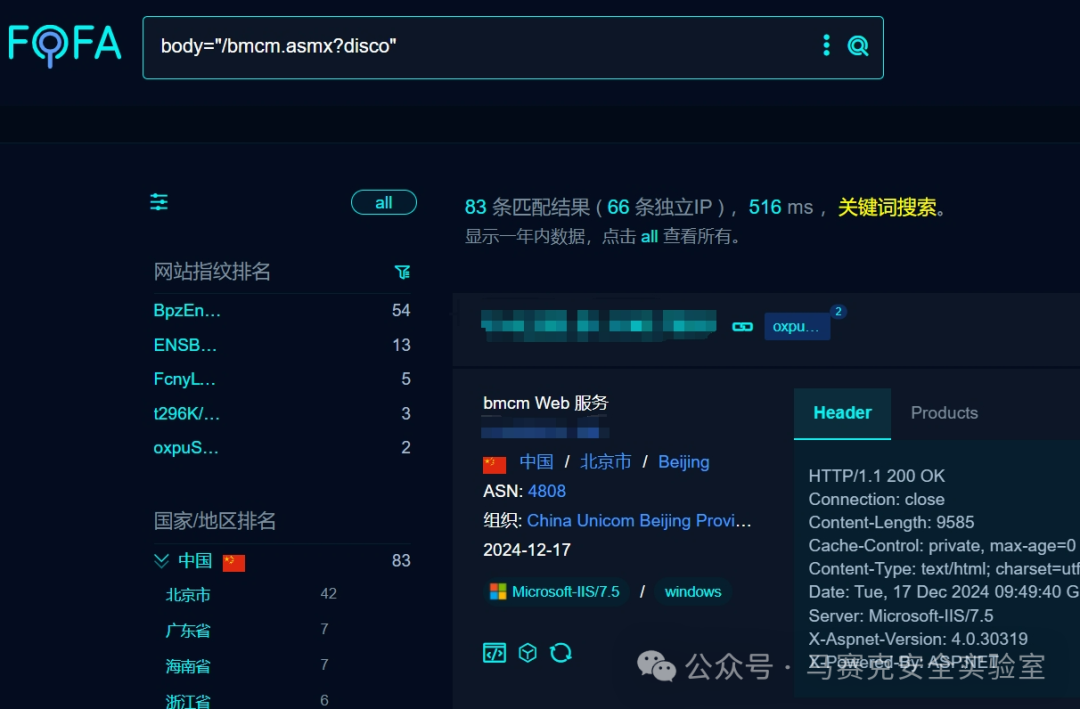
Task: Filter by region 北京市 in the sidebar
Action: click(x=188, y=595)
